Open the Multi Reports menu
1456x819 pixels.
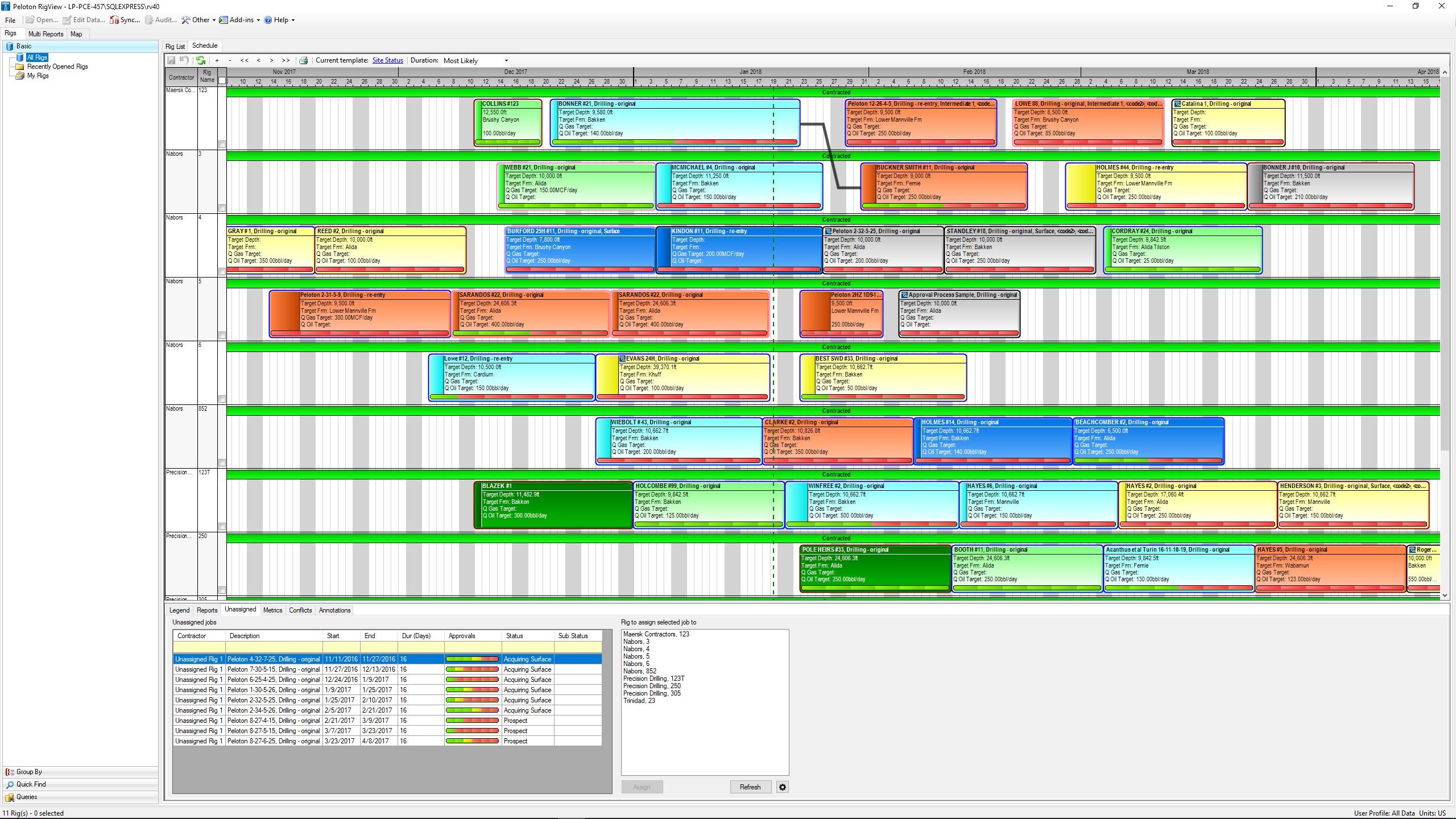[x=44, y=33]
